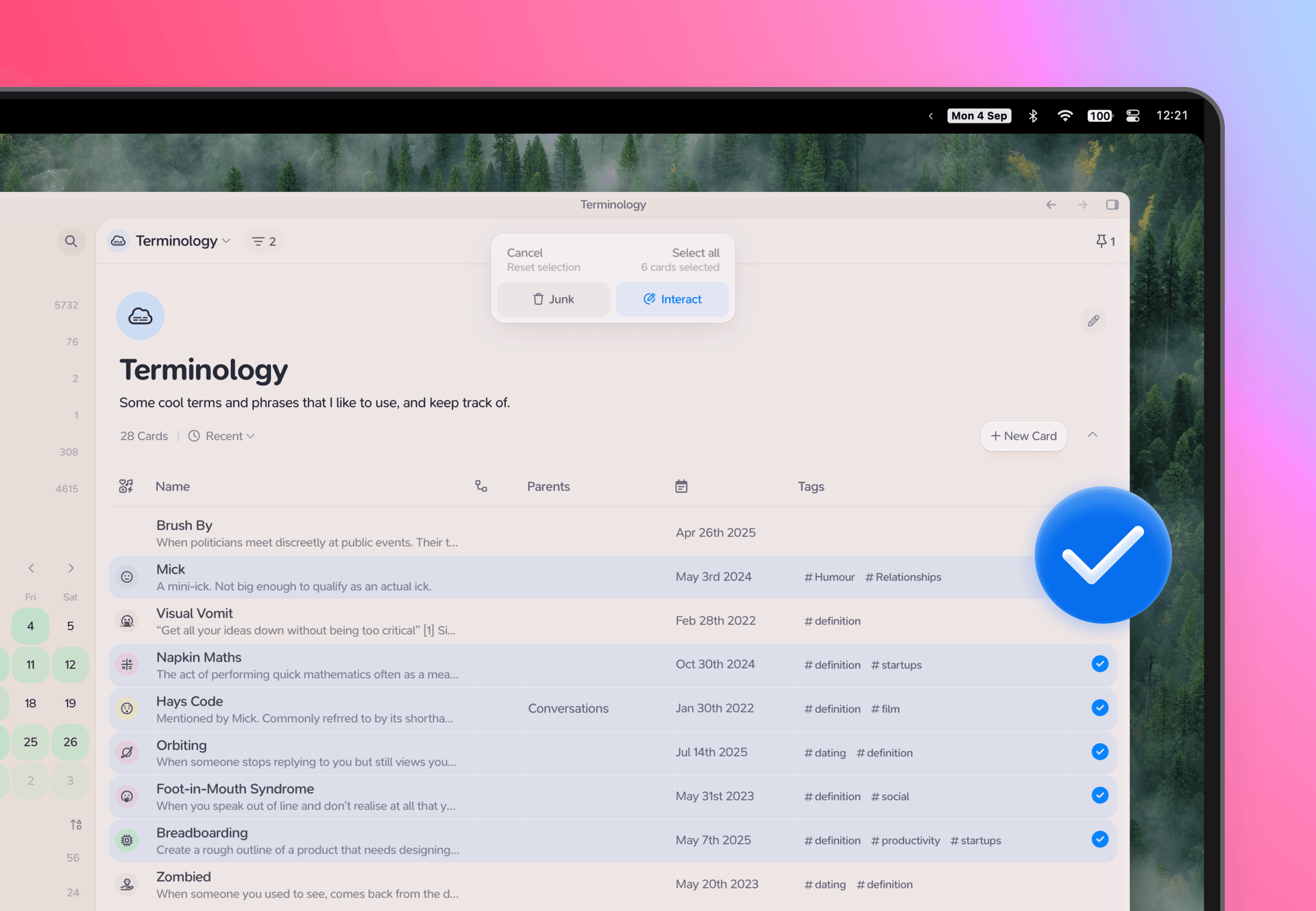
Task: Toggle the Breadboarding card selection checkmark
Action: (1099, 839)
